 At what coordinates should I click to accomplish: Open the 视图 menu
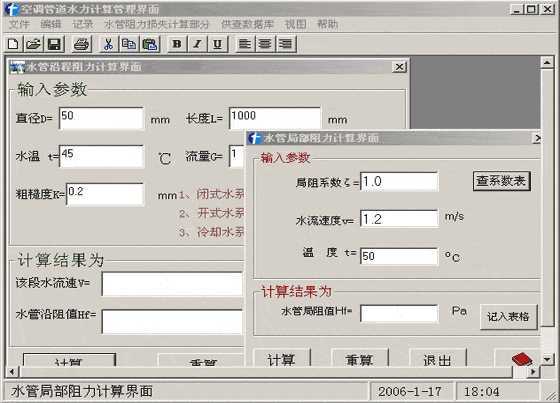point(296,24)
